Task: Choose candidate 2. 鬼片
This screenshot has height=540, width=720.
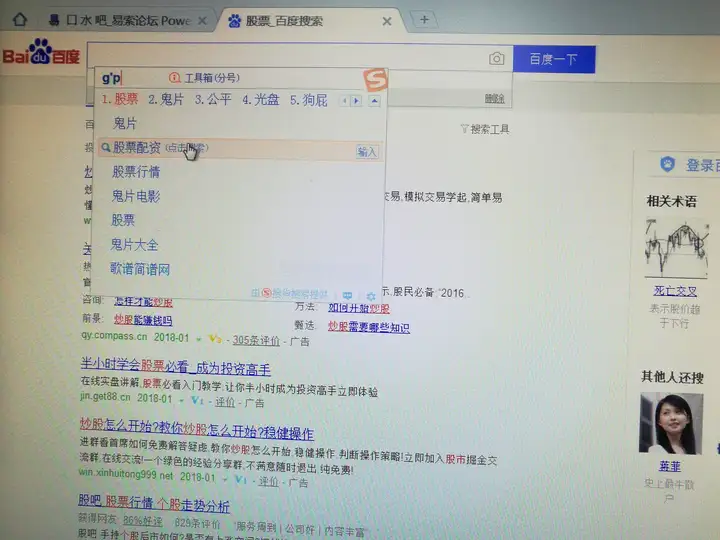Action: tap(166, 99)
